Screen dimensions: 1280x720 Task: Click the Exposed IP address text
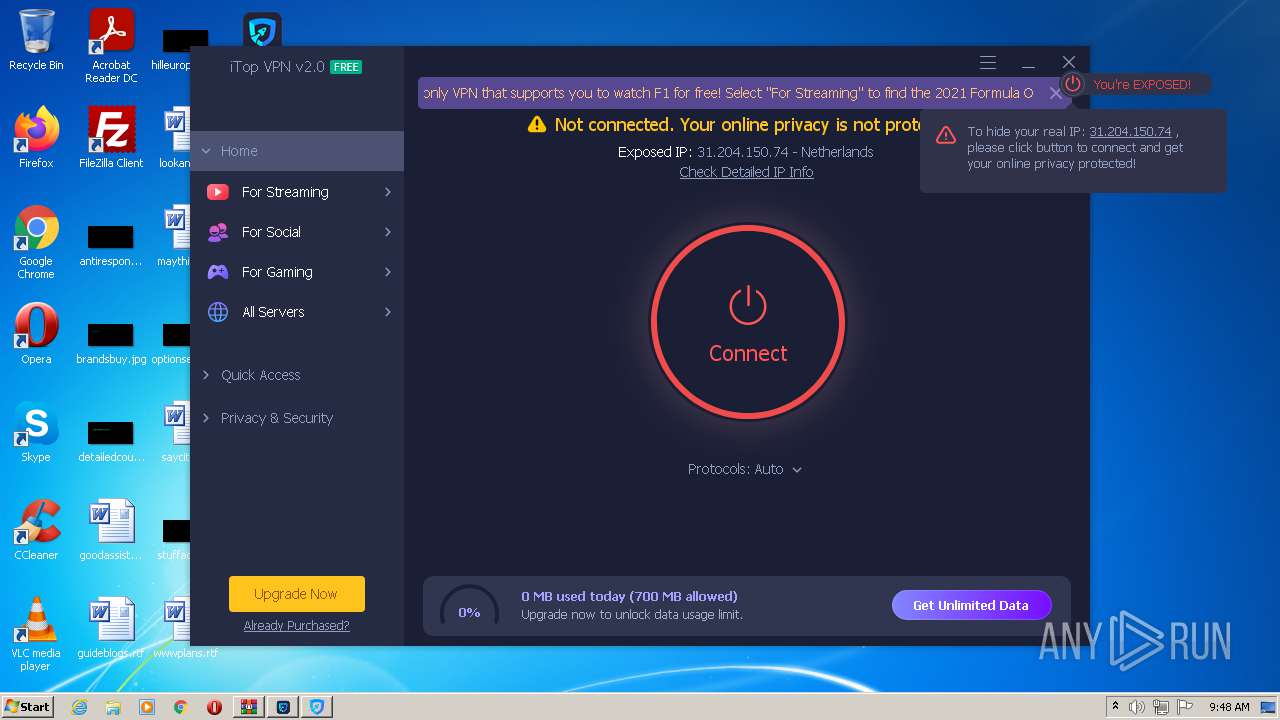pos(746,152)
